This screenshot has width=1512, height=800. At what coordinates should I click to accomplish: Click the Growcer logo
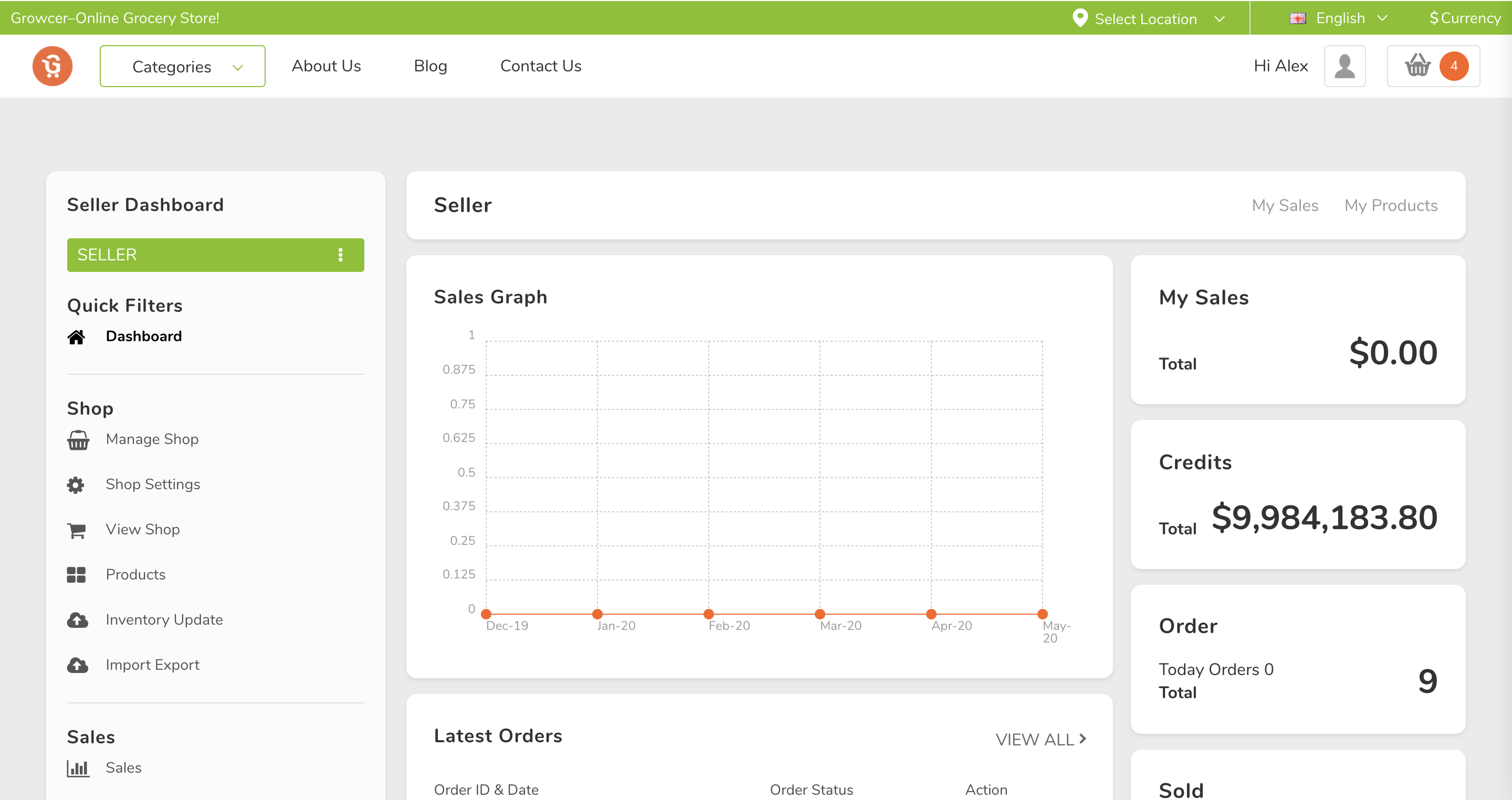(51, 66)
